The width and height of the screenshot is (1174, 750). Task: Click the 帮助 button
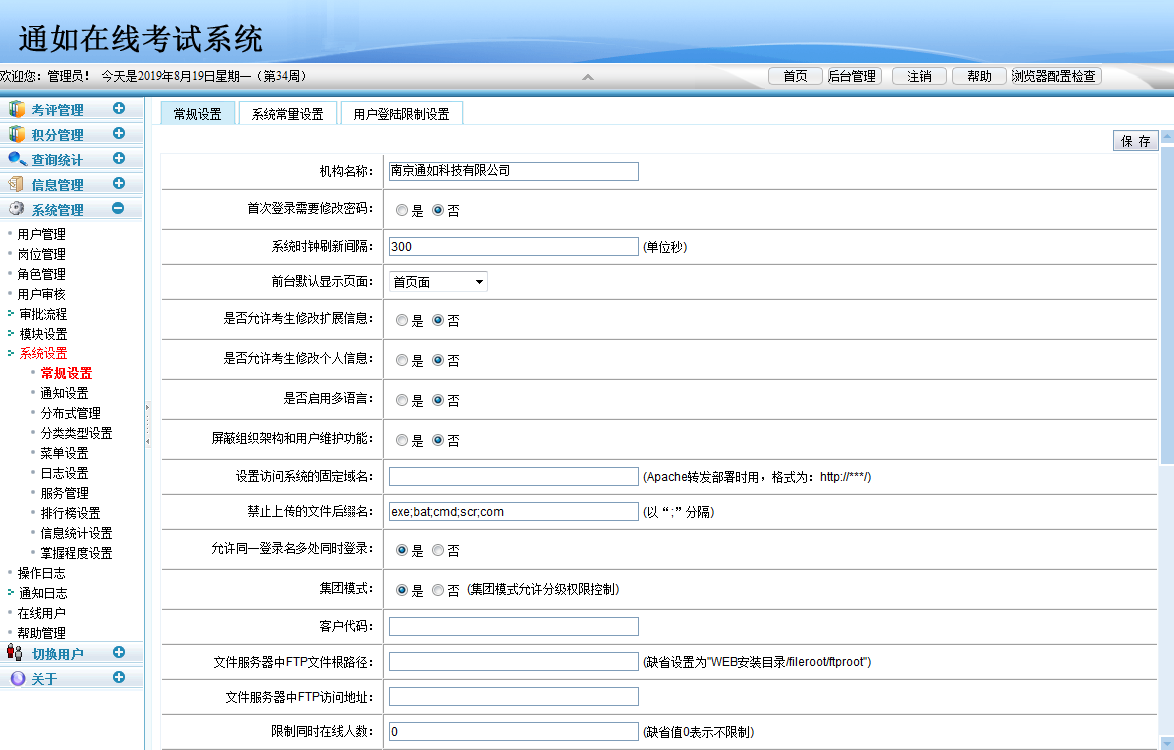coord(979,76)
